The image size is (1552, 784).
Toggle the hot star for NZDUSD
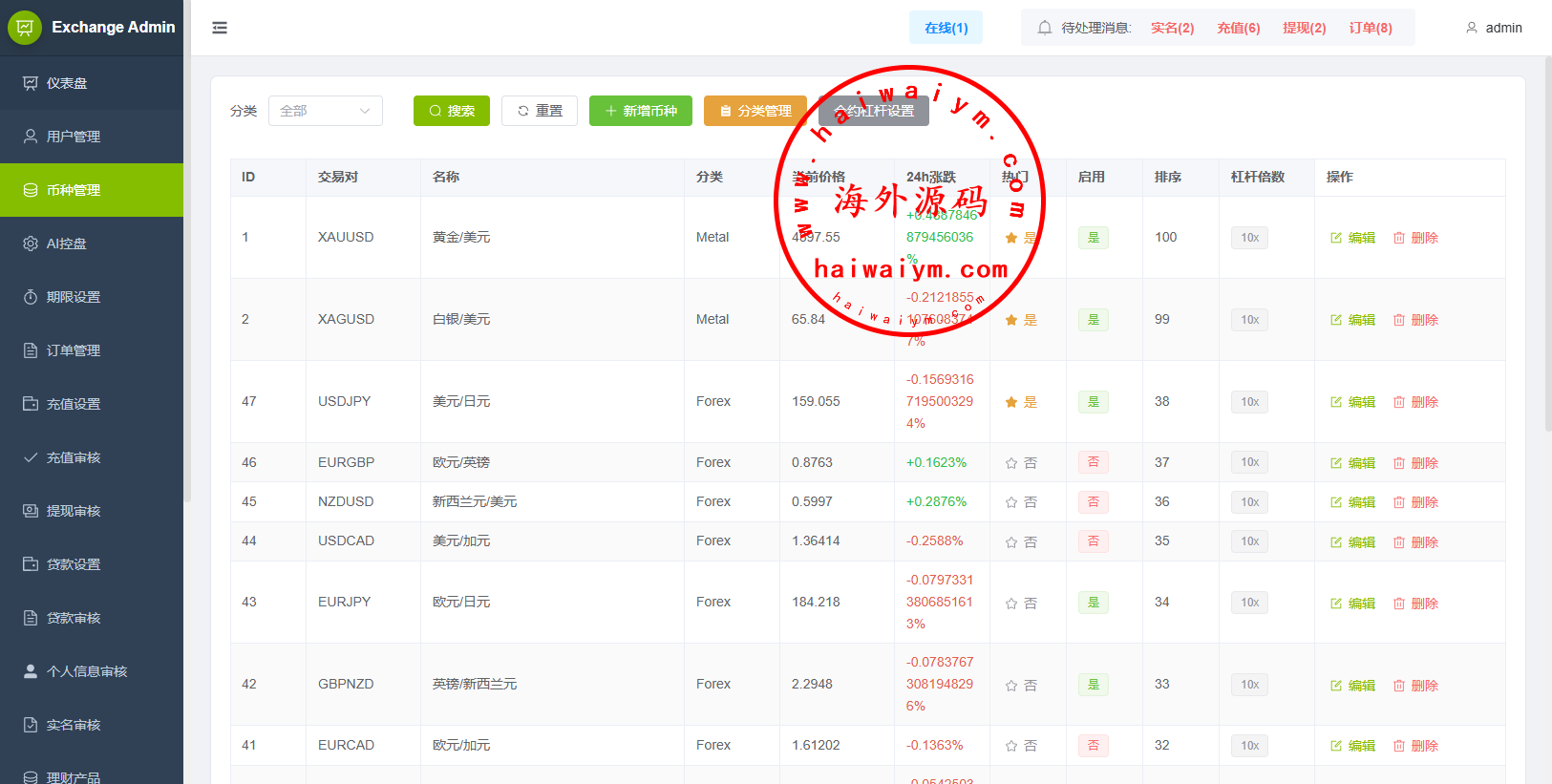[1011, 502]
